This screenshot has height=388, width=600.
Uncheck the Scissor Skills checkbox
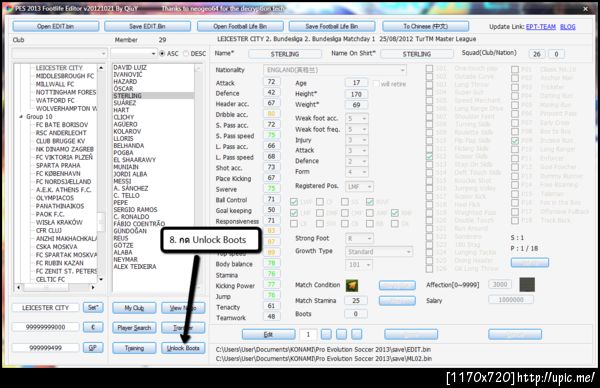pyautogui.click(x=429, y=157)
